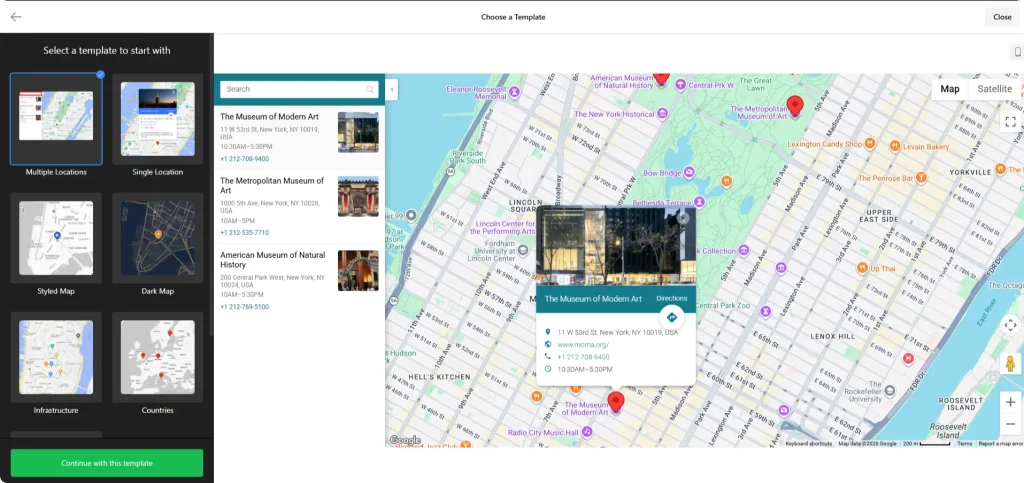The width and height of the screenshot is (1024, 483).
Task: Click Fordham University at Lincoln Center pin
Action: pos(522,250)
